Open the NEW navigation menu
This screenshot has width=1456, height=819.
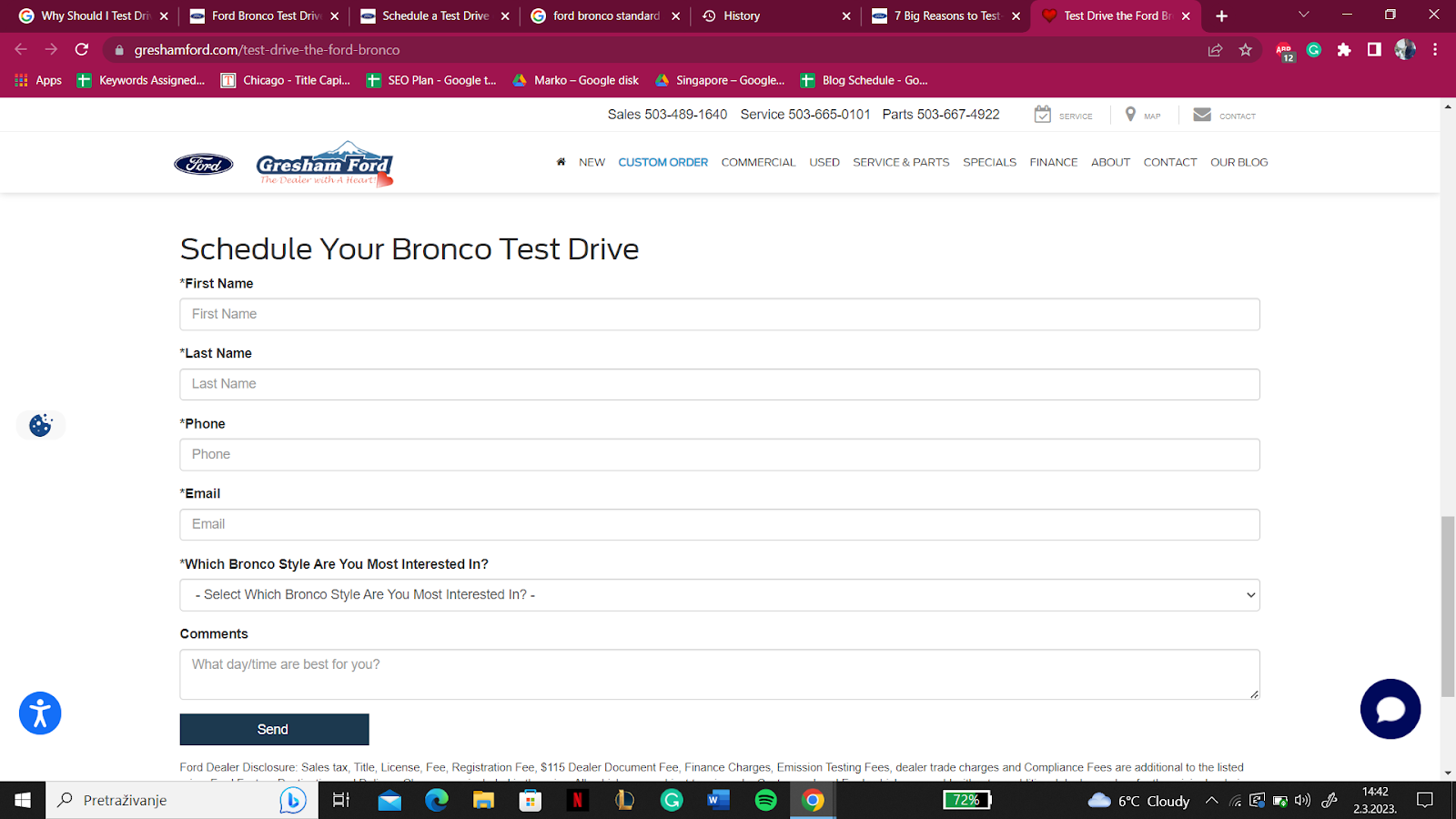(x=591, y=162)
